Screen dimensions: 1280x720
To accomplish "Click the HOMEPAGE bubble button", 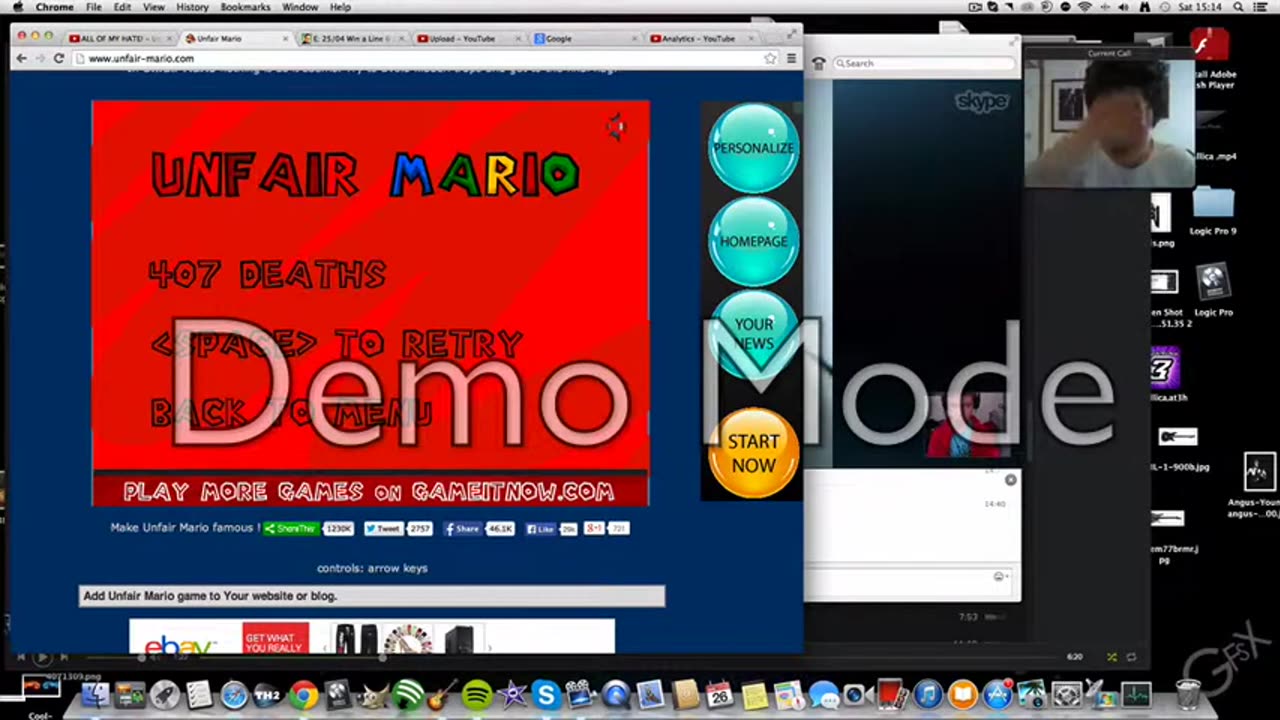I will coord(753,241).
